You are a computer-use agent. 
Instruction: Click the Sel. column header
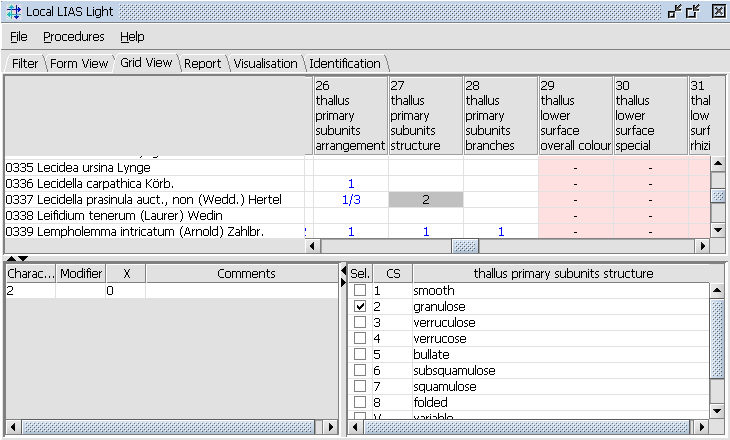pos(360,273)
